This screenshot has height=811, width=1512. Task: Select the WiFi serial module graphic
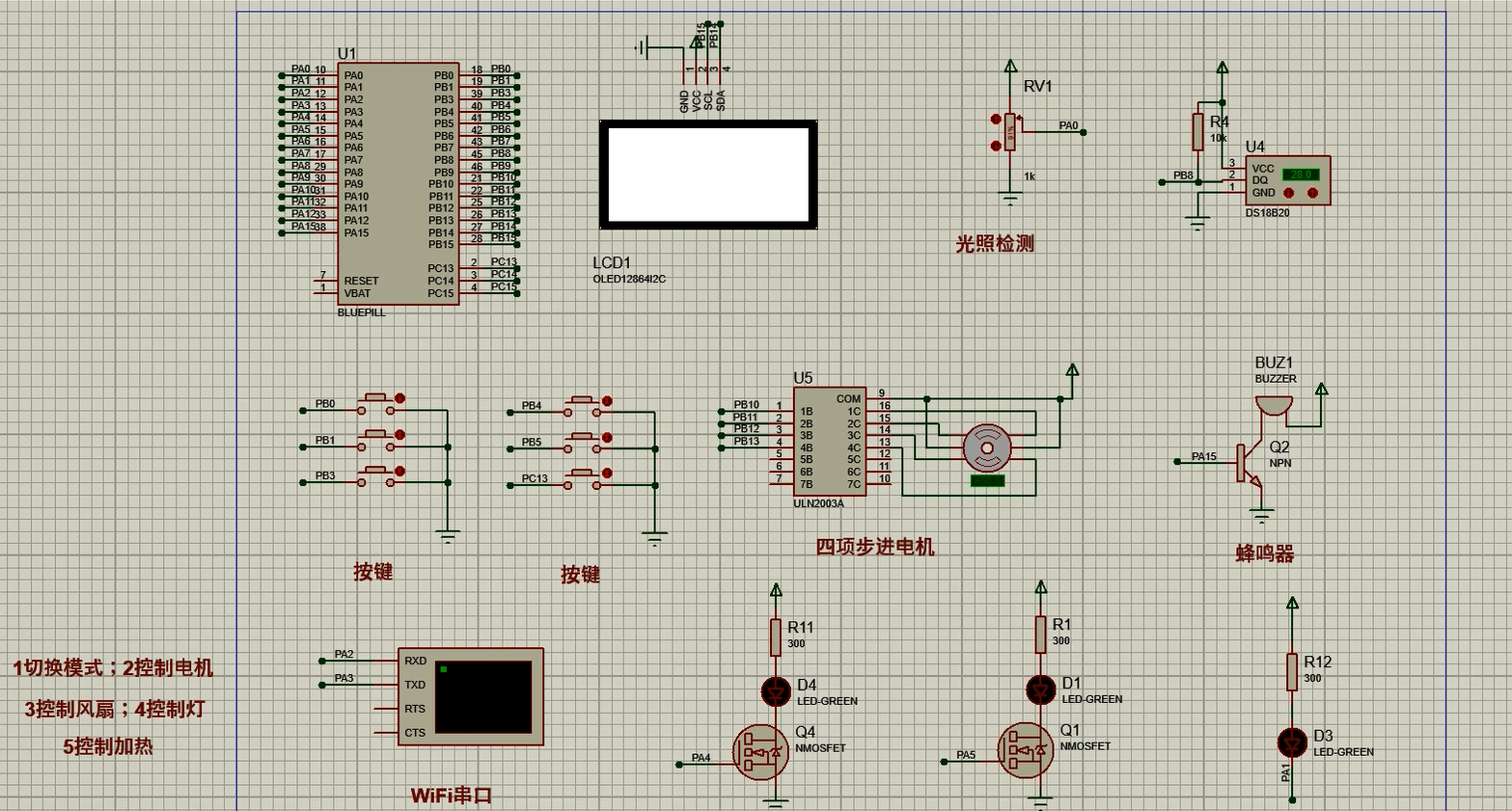(x=482, y=699)
